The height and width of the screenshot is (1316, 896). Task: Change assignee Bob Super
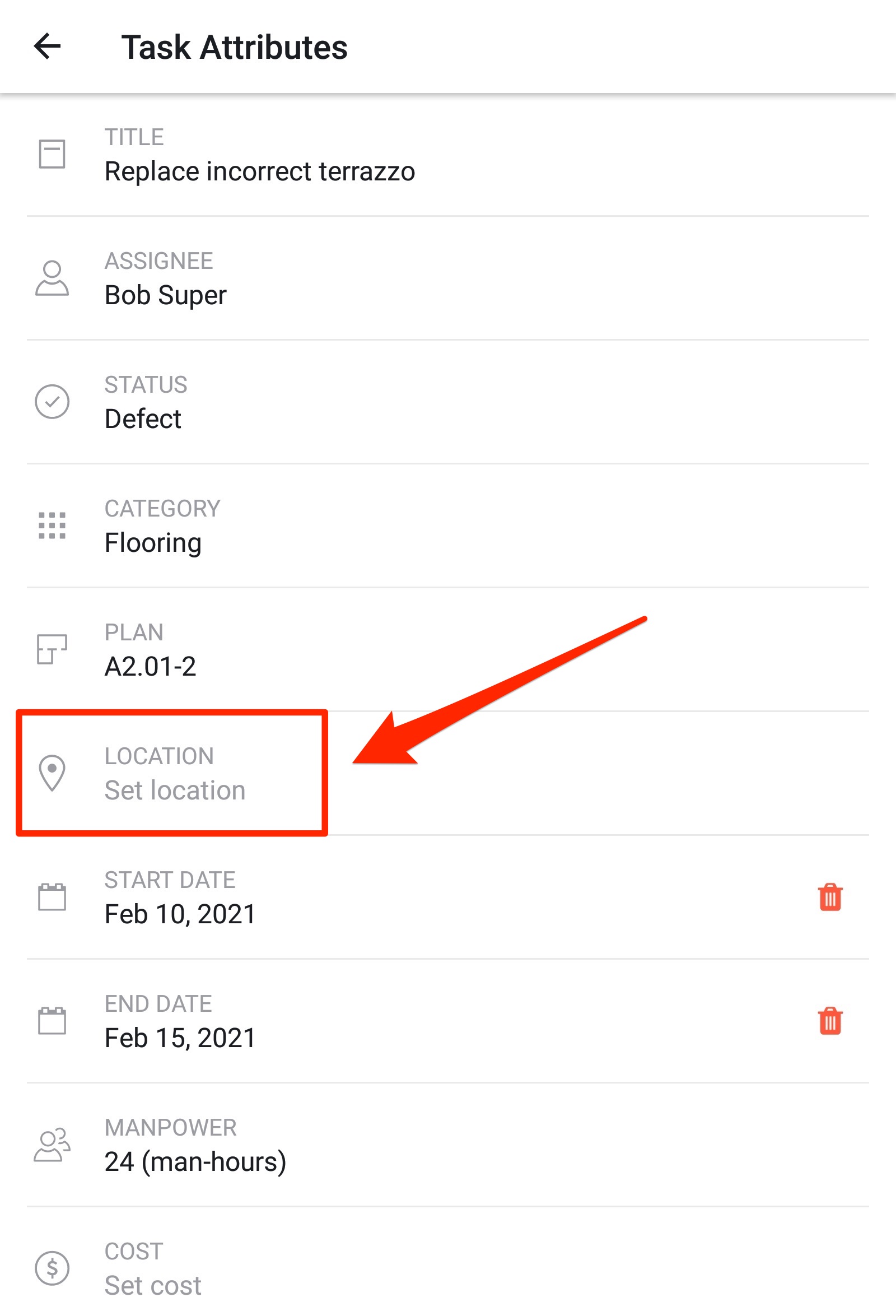(447, 278)
